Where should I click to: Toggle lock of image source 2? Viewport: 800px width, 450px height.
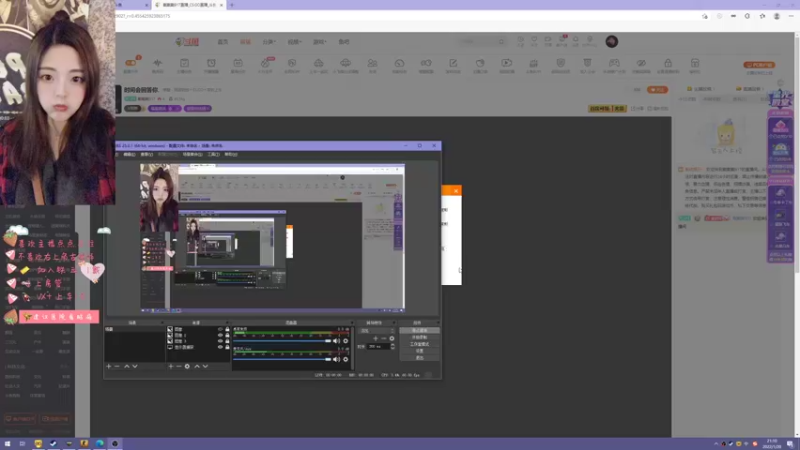(x=227, y=335)
